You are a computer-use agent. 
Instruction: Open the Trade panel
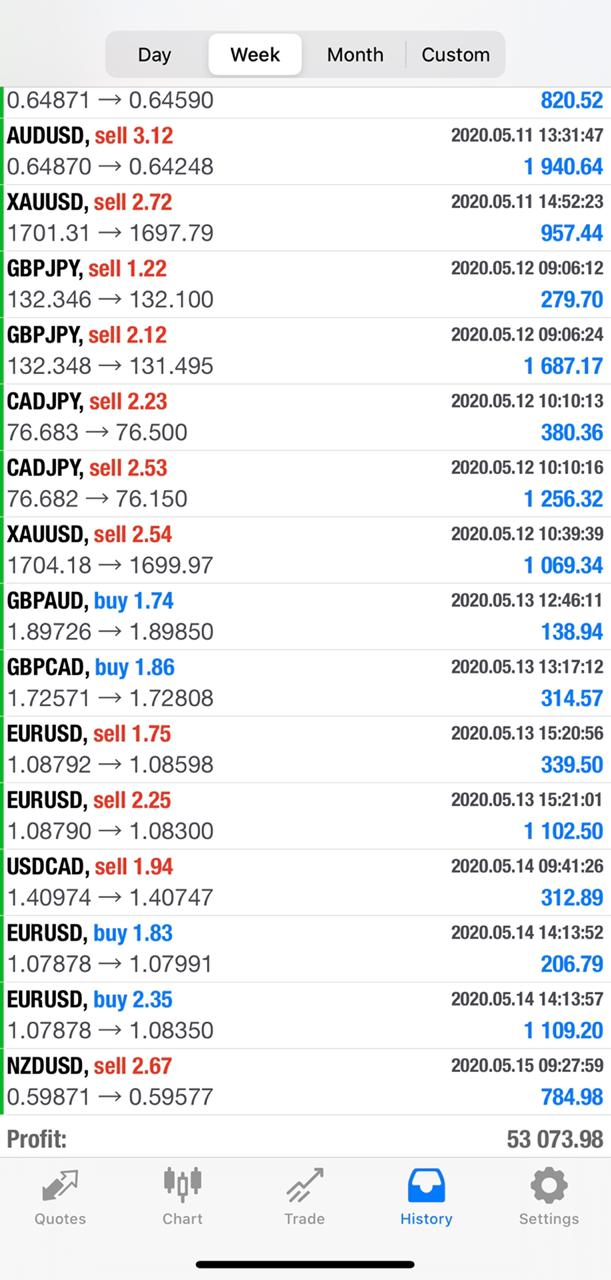[x=304, y=1196]
